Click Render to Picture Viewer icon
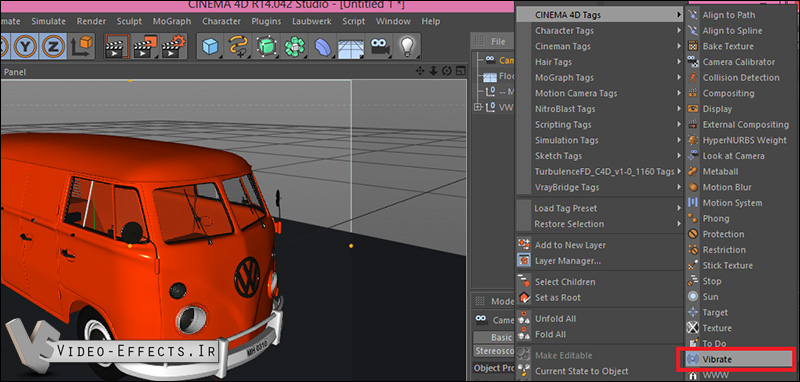This screenshot has height=382, width=800. tap(145, 47)
